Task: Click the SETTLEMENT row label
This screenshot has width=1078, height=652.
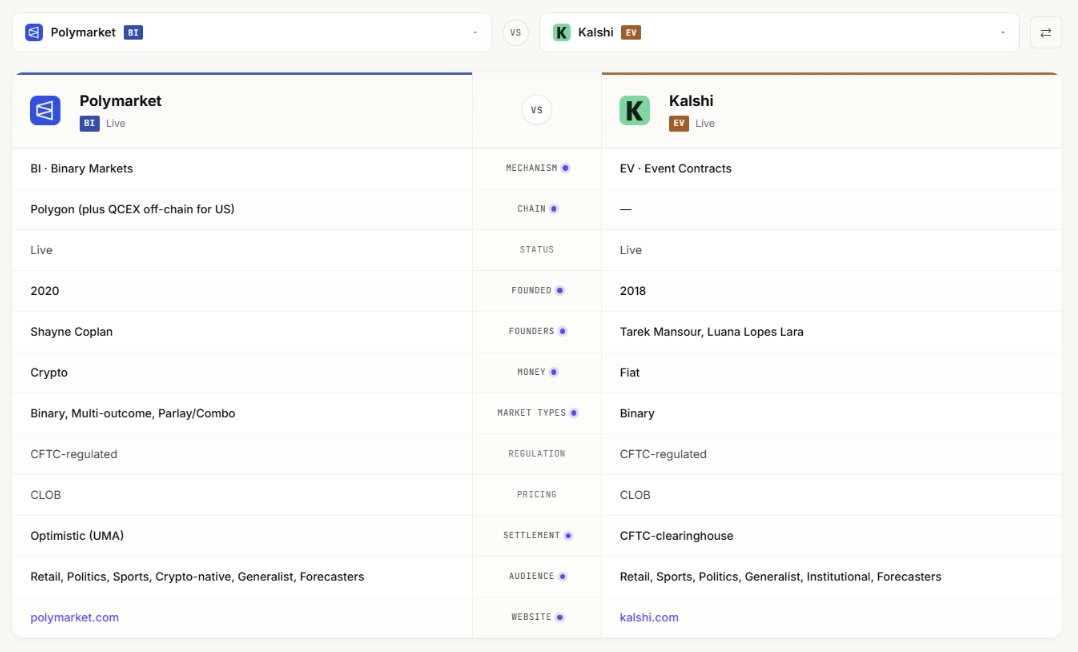Action: point(531,535)
